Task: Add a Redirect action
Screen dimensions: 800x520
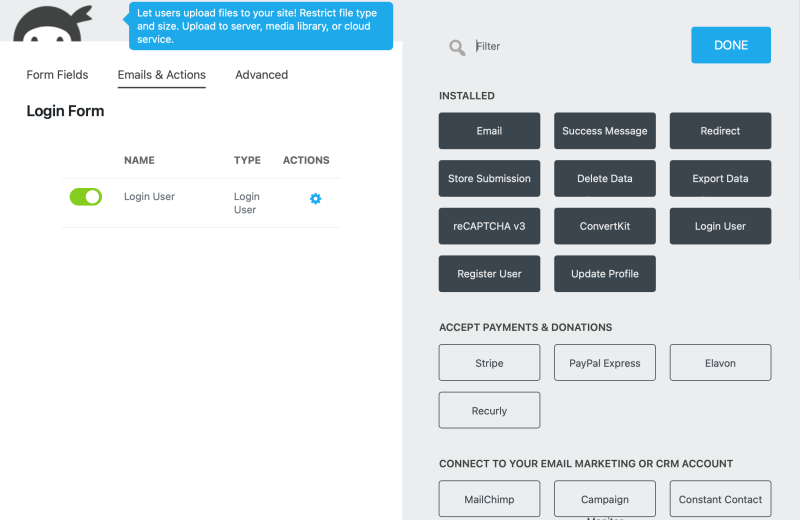Action: click(720, 131)
